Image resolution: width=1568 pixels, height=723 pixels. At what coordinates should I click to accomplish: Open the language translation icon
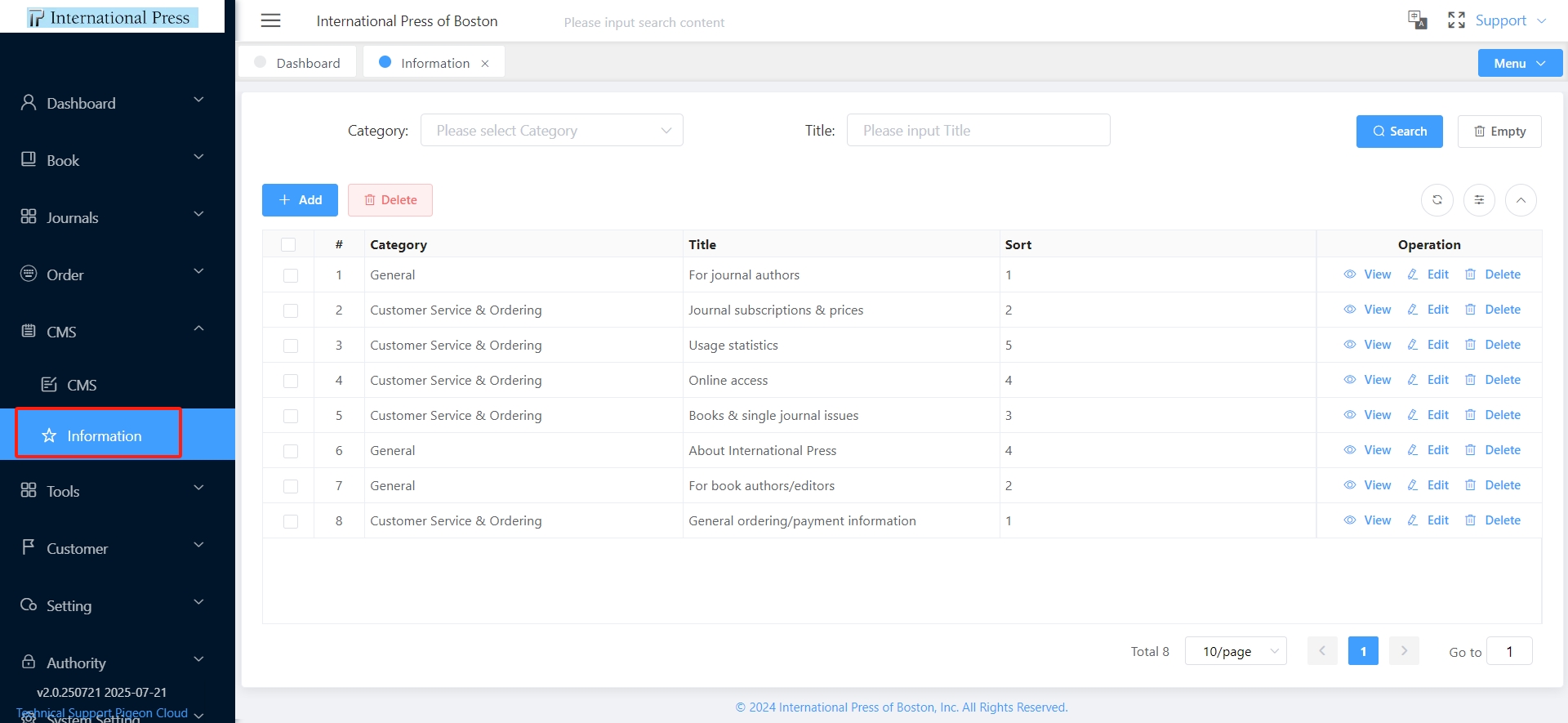(x=1417, y=20)
